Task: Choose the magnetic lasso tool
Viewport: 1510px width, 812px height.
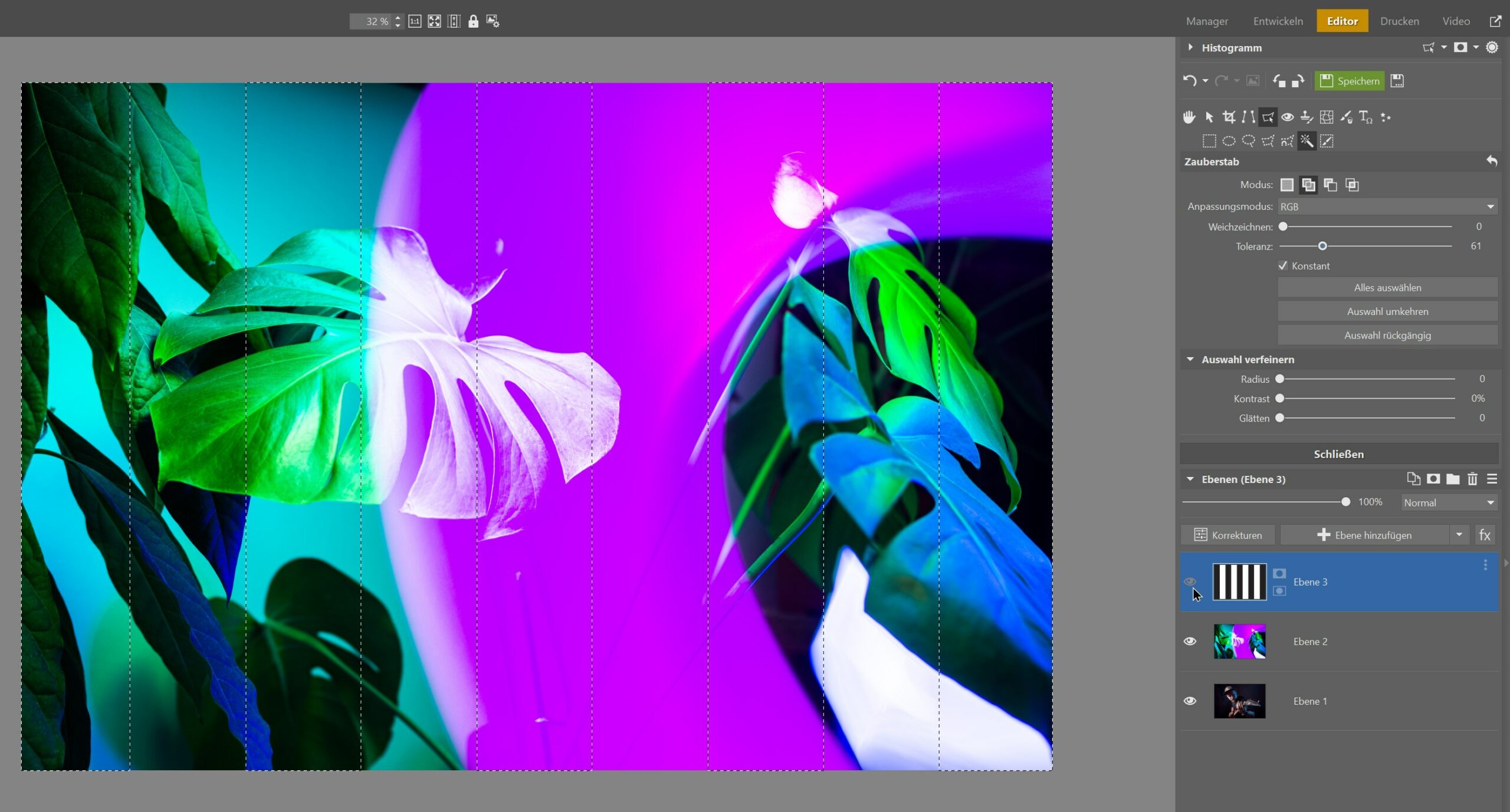Action: point(1287,141)
